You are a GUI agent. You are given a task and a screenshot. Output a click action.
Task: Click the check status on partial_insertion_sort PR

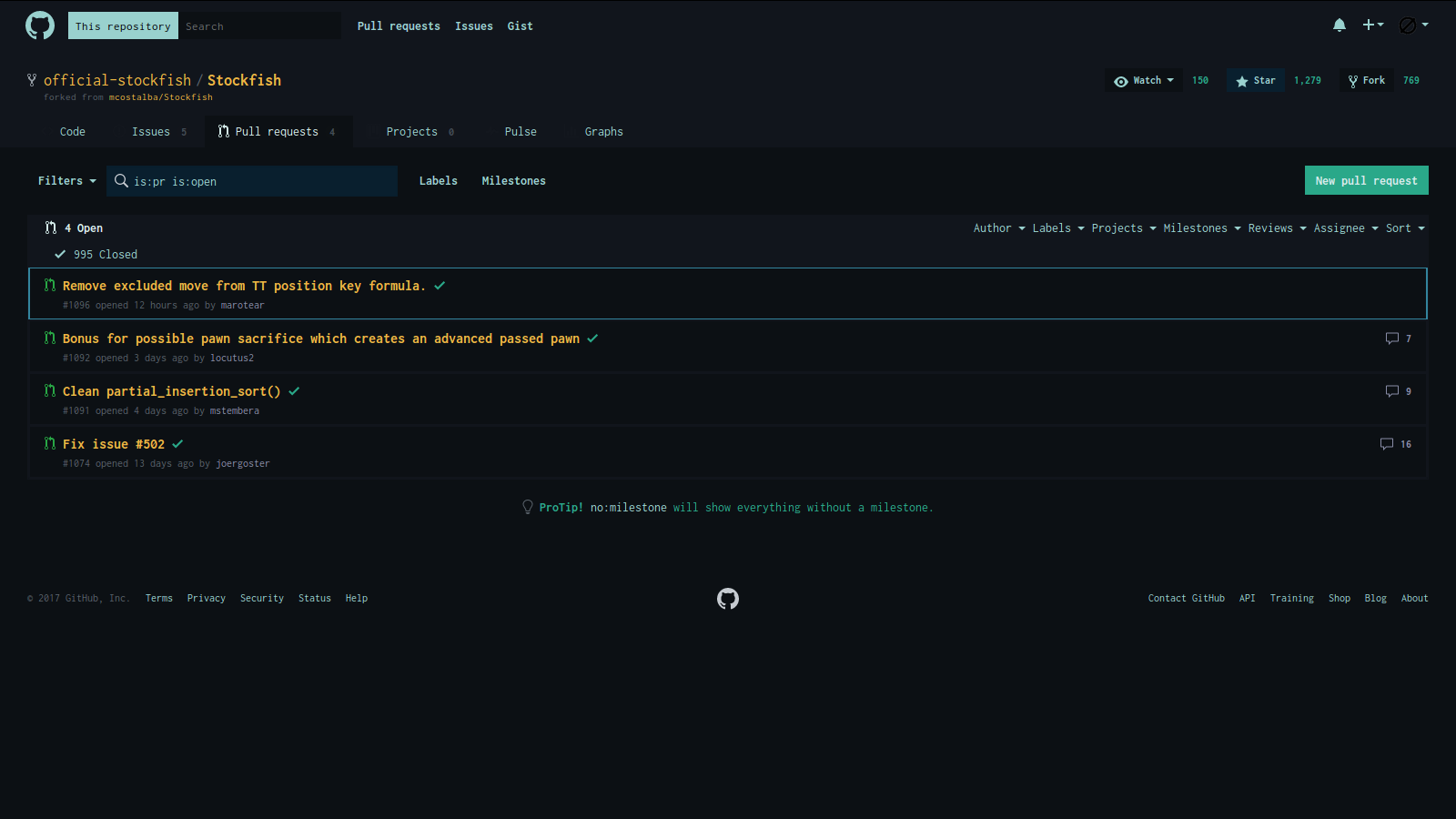coord(294,391)
